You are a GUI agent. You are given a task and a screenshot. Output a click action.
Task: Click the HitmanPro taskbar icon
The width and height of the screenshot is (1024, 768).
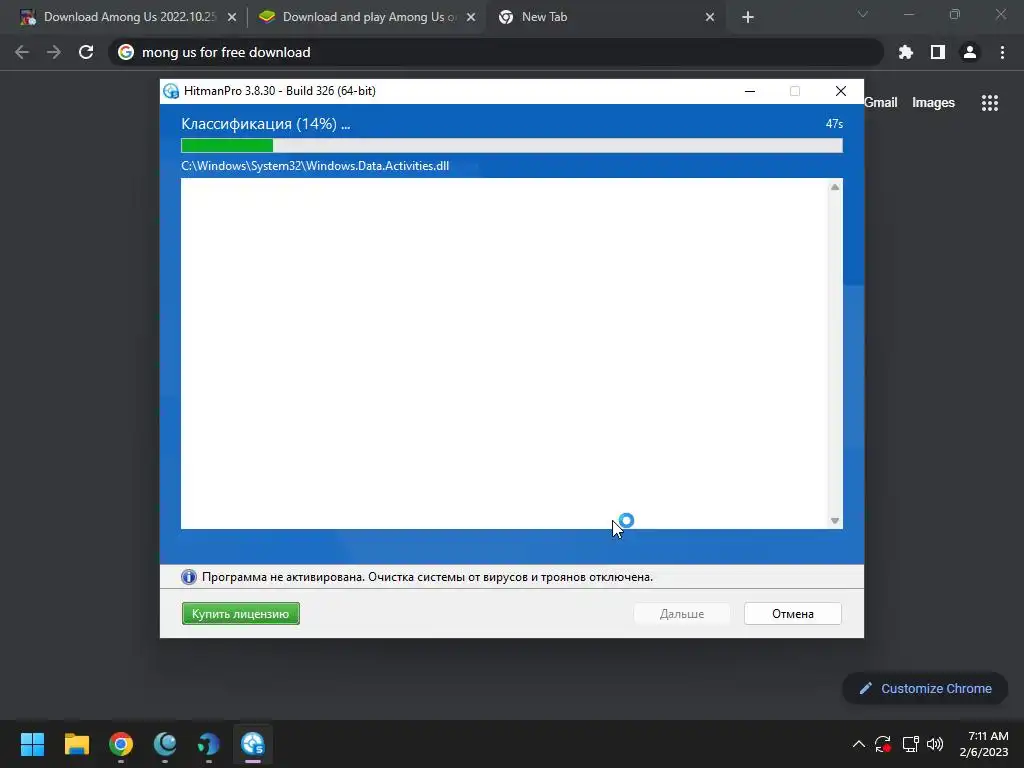click(x=253, y=744)
